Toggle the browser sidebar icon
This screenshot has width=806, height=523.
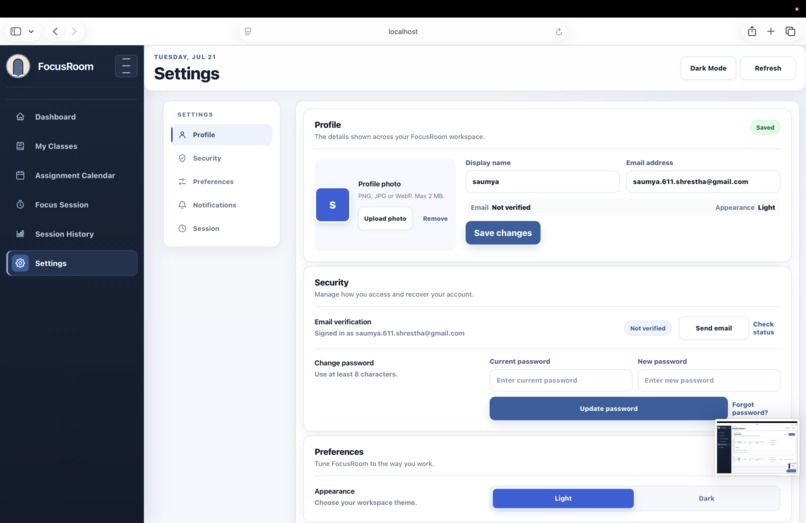16,31
